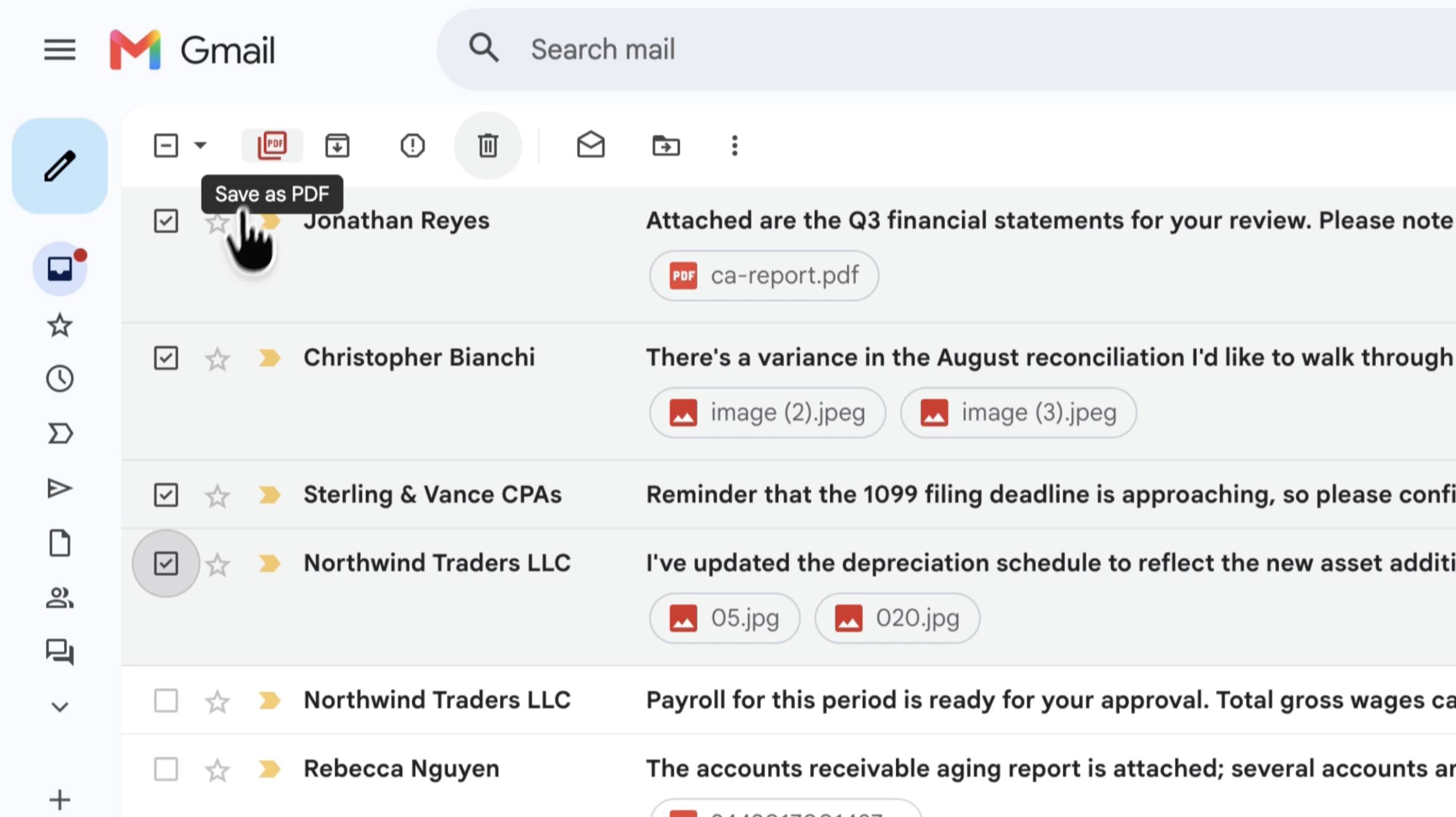Open Starred in the sidebar
The width and height of the screenshot is (1456, 817).
pos(60,325)
